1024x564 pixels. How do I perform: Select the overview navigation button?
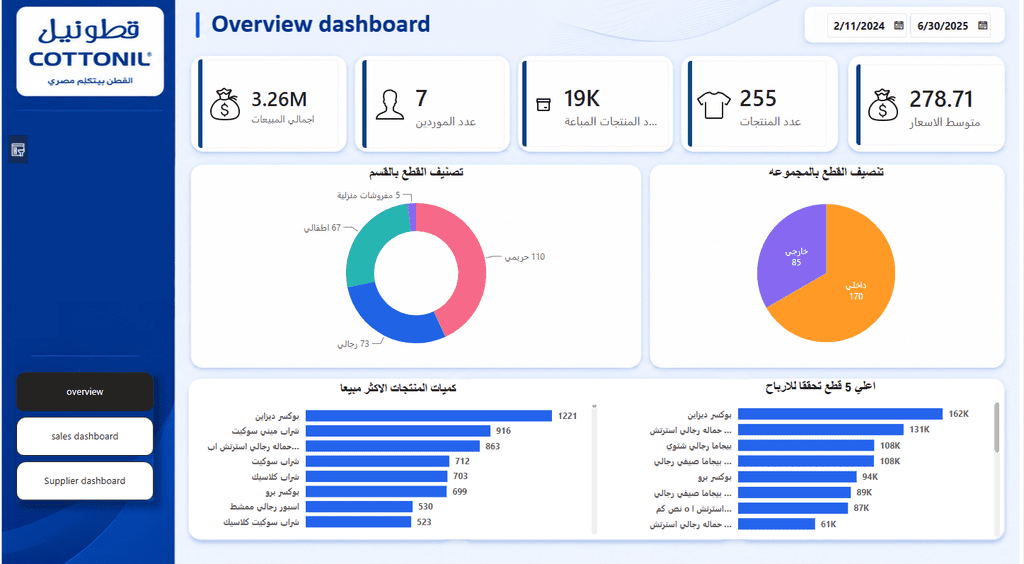click(85, 392)
